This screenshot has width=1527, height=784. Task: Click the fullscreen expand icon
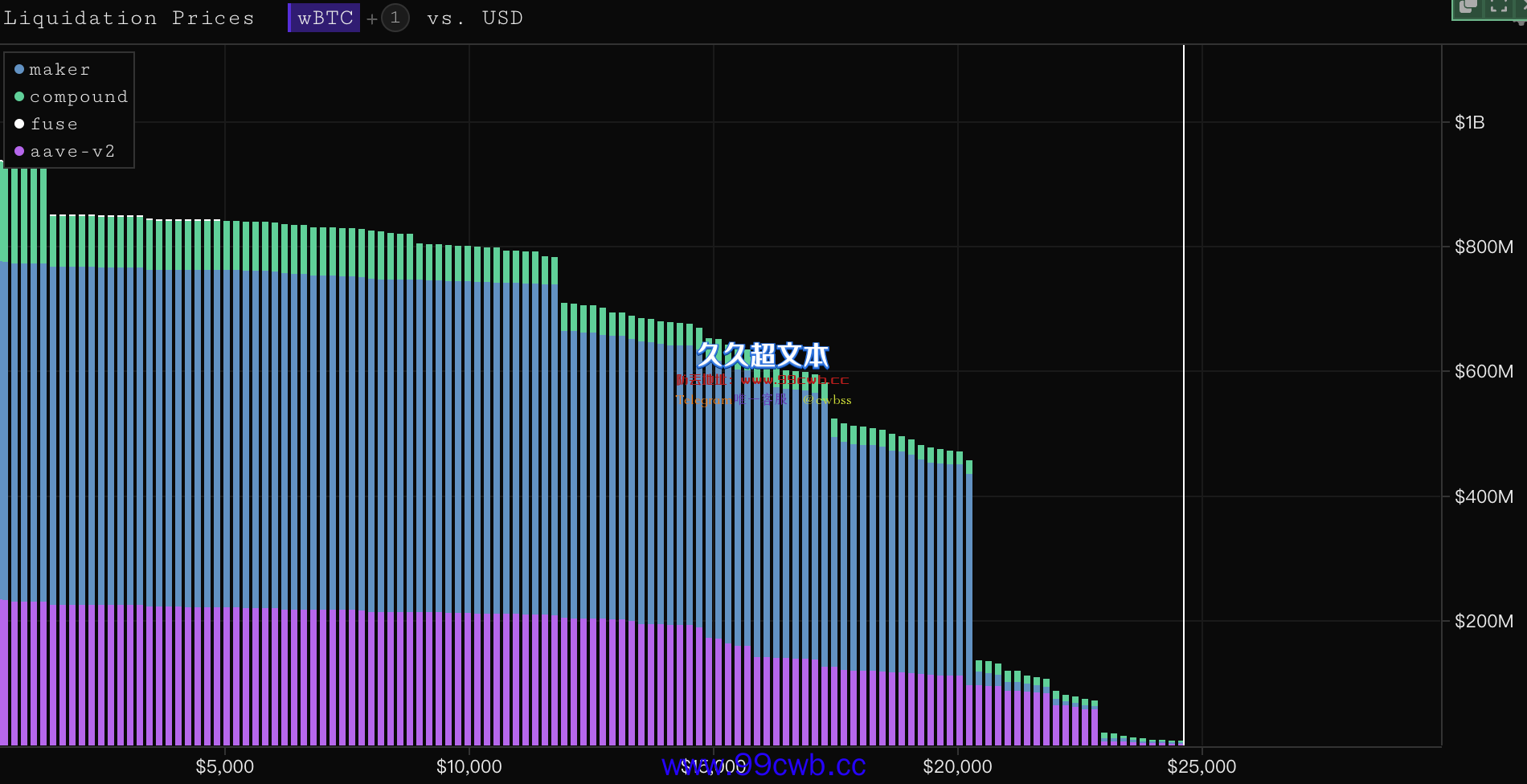pyautogui.click(x=1500, y=6)
